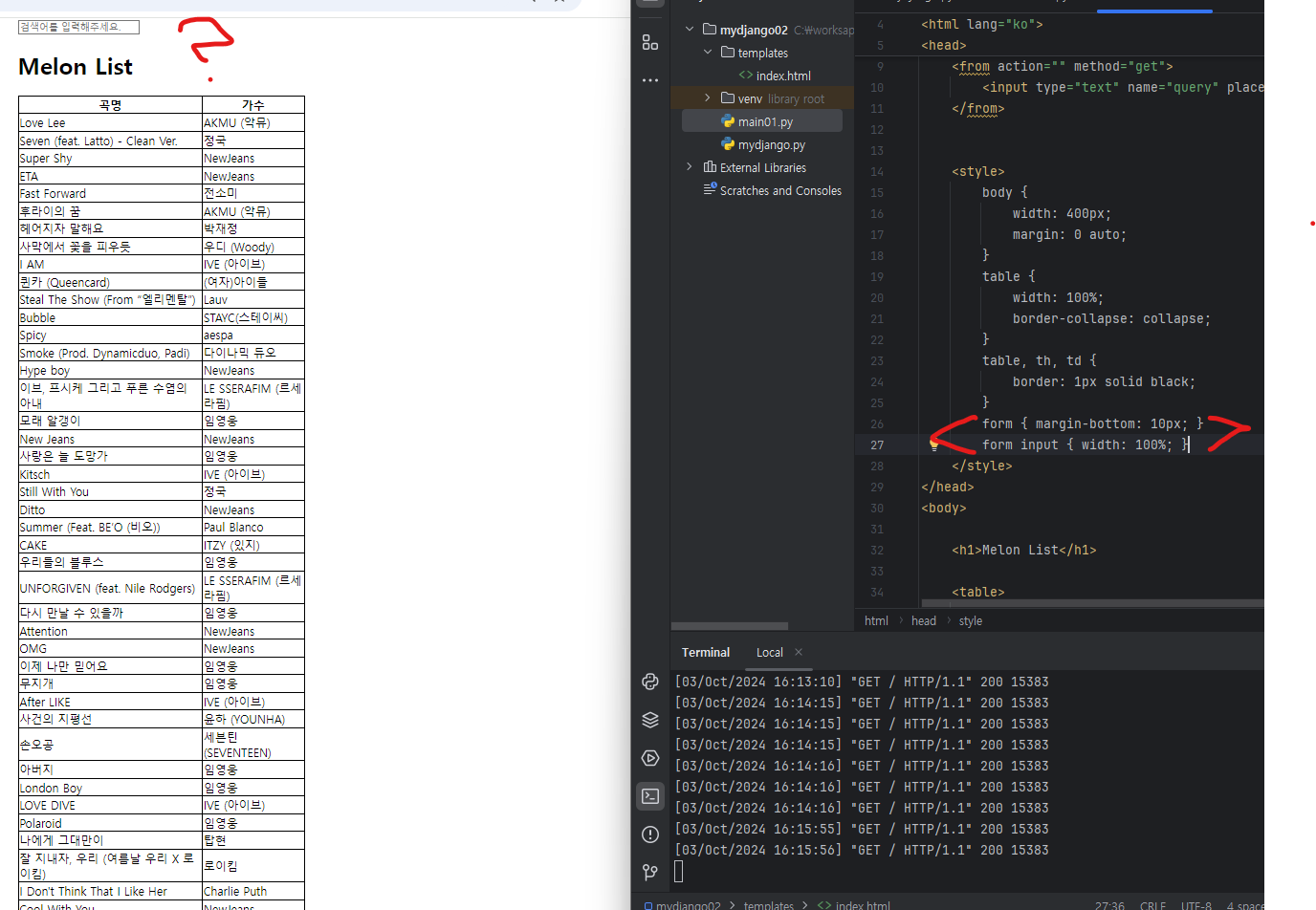The width and height of the screenshot is (1316, 910).
Task: Click the 'London Boy' song cell
Action: 110,788
